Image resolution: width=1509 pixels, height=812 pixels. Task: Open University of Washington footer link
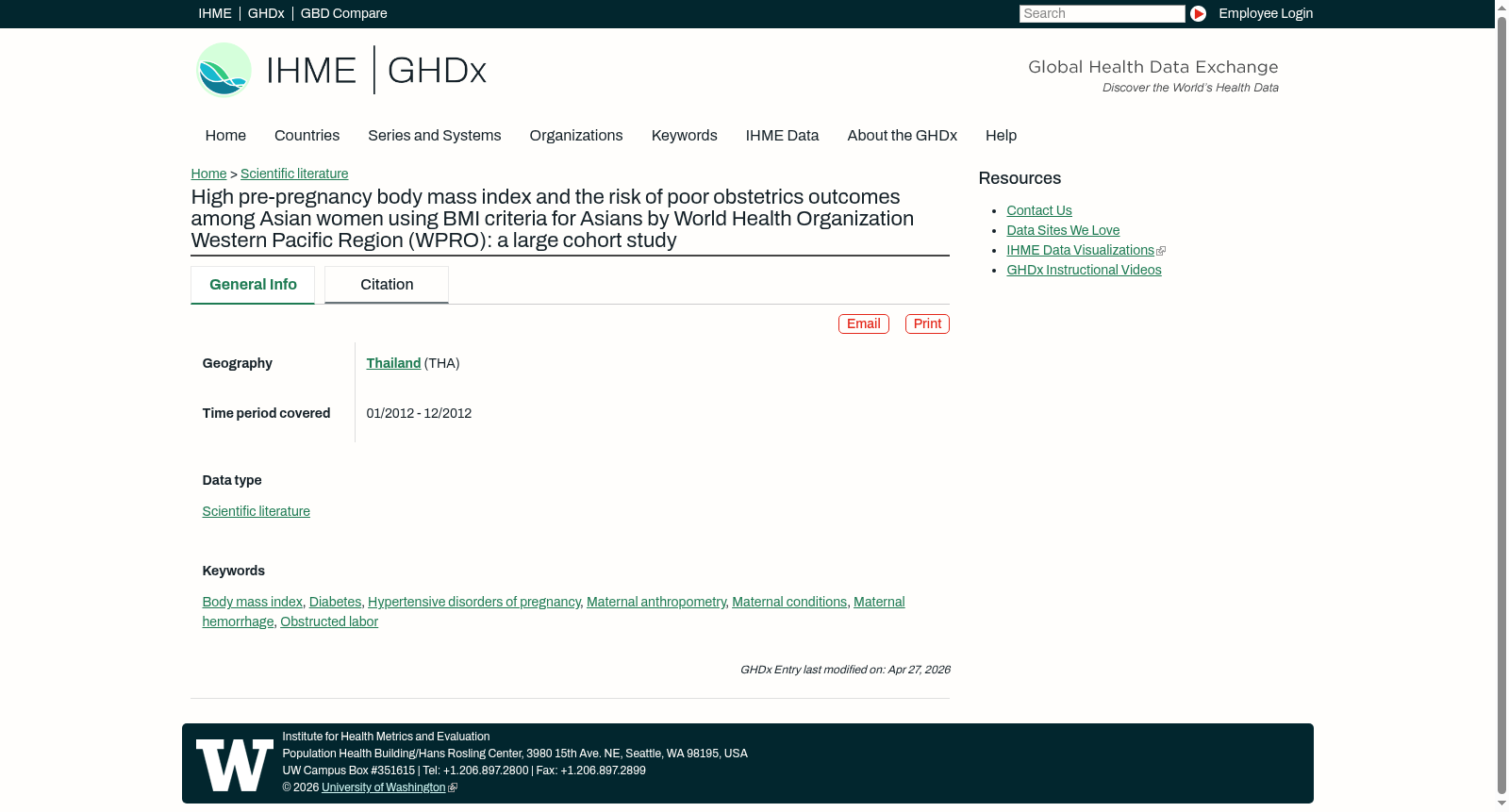click(383, 787)
